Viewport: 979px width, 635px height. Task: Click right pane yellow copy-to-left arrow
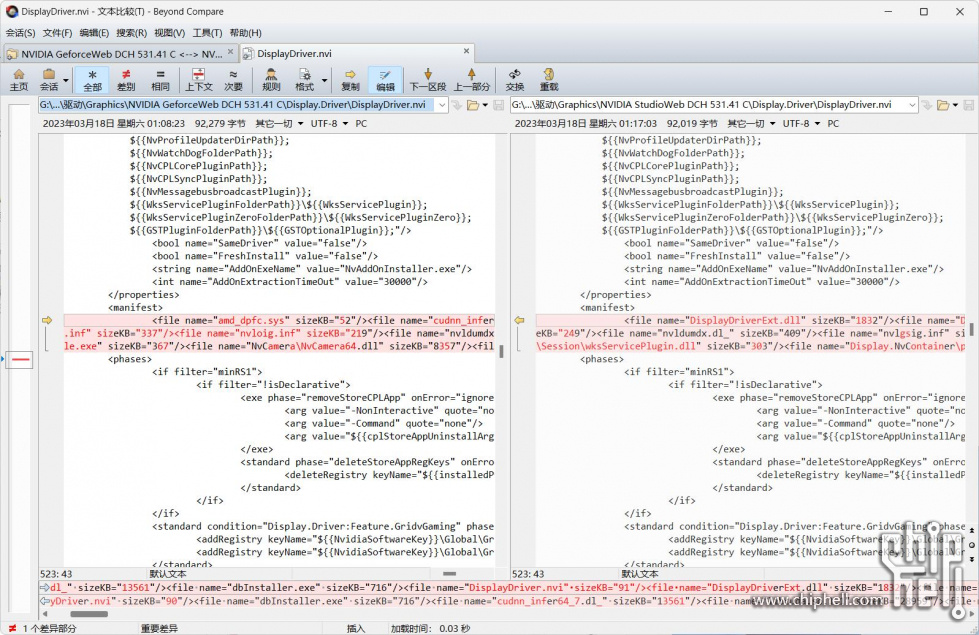click(519, 320)
